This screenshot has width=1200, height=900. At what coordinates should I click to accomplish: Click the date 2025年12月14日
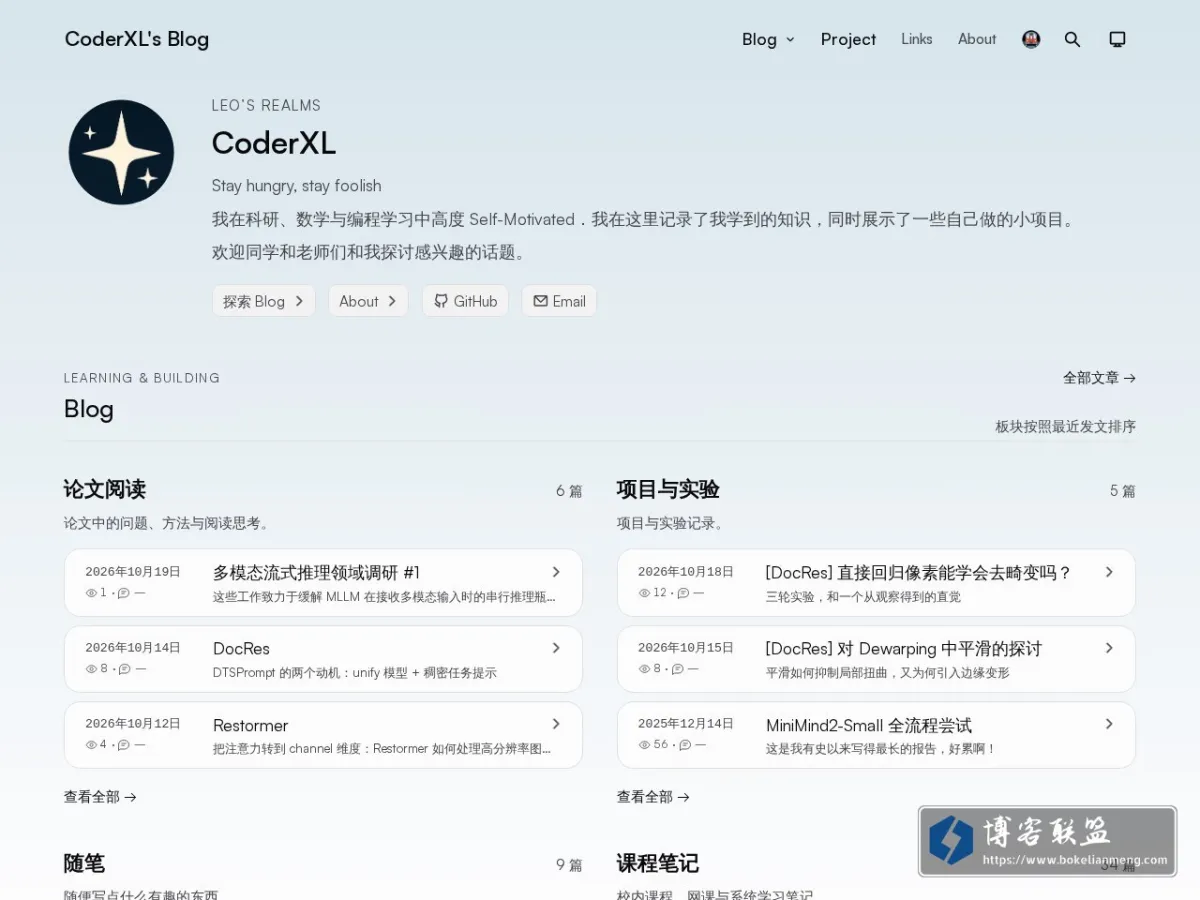tap(686, 724)
